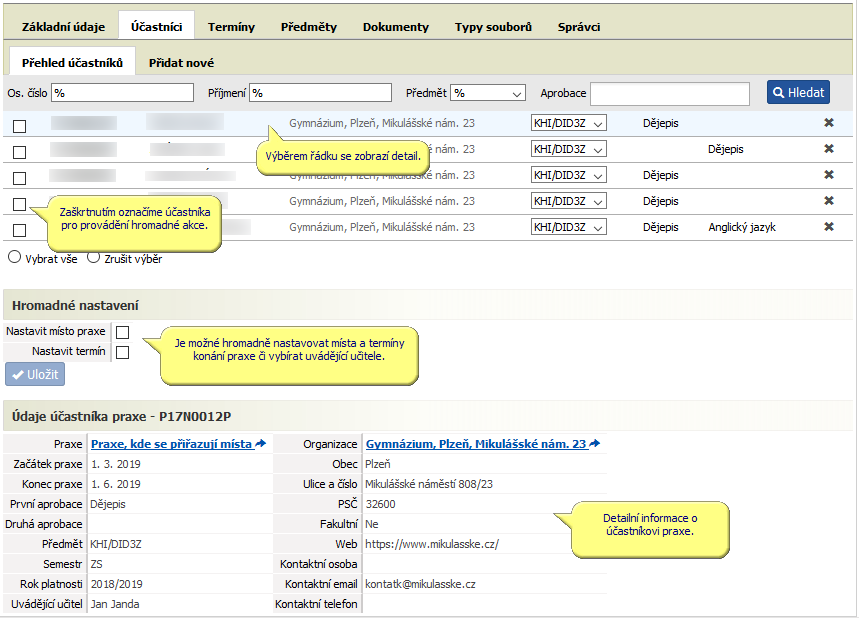
Task: Open the Typy souborů tab
Action: point(493,27)
